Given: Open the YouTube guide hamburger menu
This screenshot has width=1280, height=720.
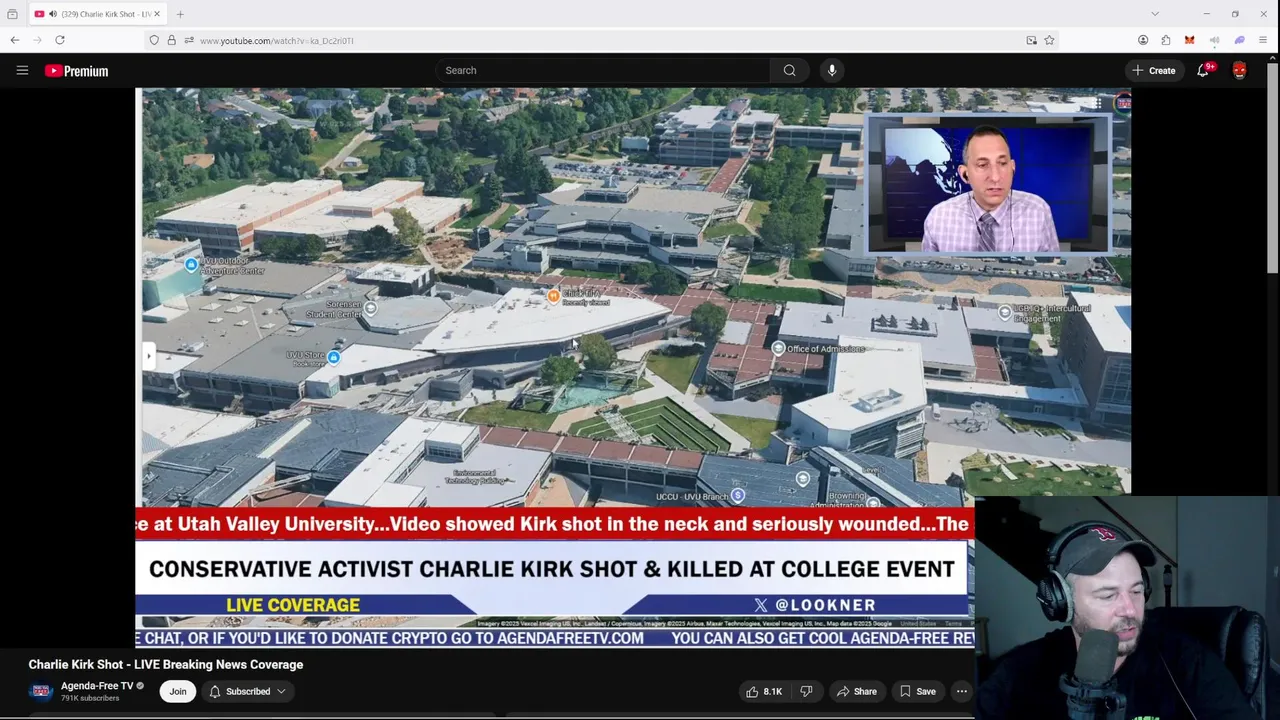Looking at the screenshot, I should point(22,70).
